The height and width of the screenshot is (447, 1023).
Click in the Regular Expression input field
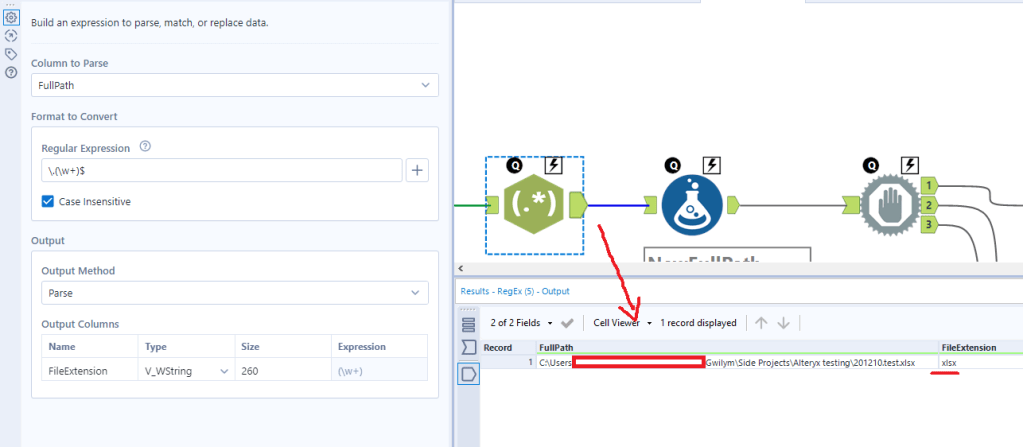point(221,170)
